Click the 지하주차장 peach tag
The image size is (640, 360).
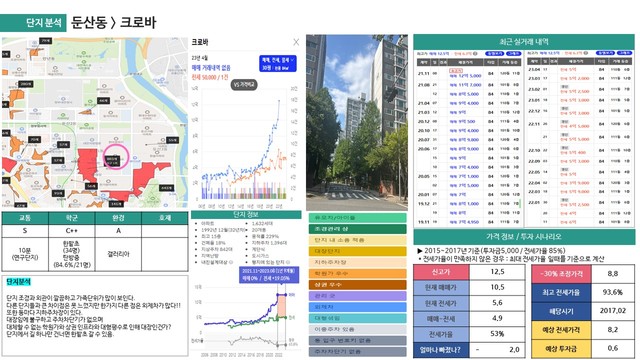358,262
